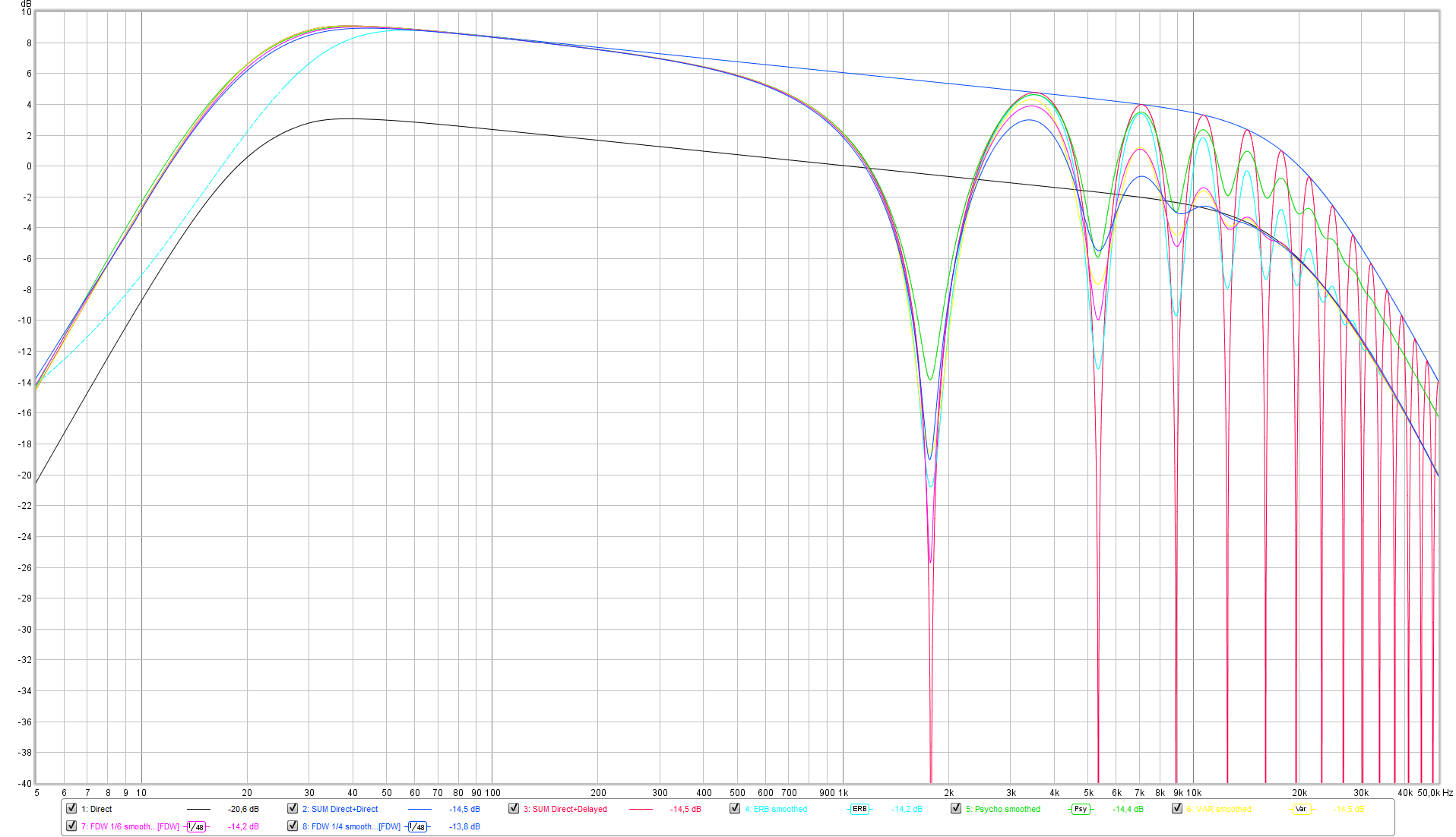
Task: Select the '2: SUM Direct+Direct' legend label
Action: pyautogui.click(x=340, y=809)
